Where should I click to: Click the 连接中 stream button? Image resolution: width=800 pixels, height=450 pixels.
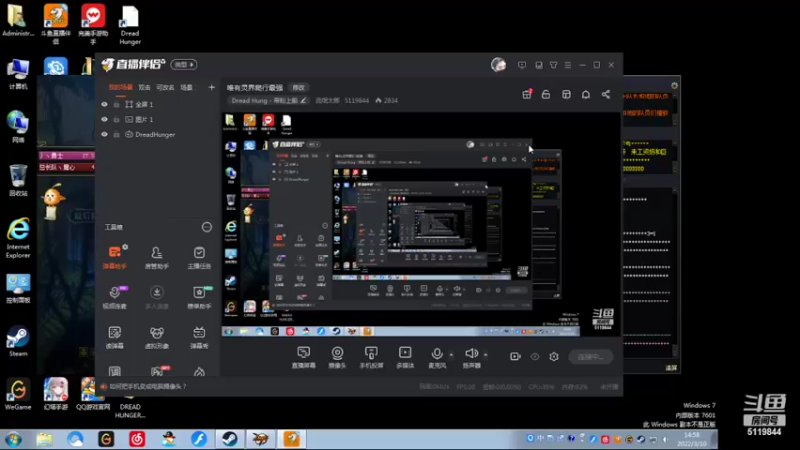tap(591, 357)
